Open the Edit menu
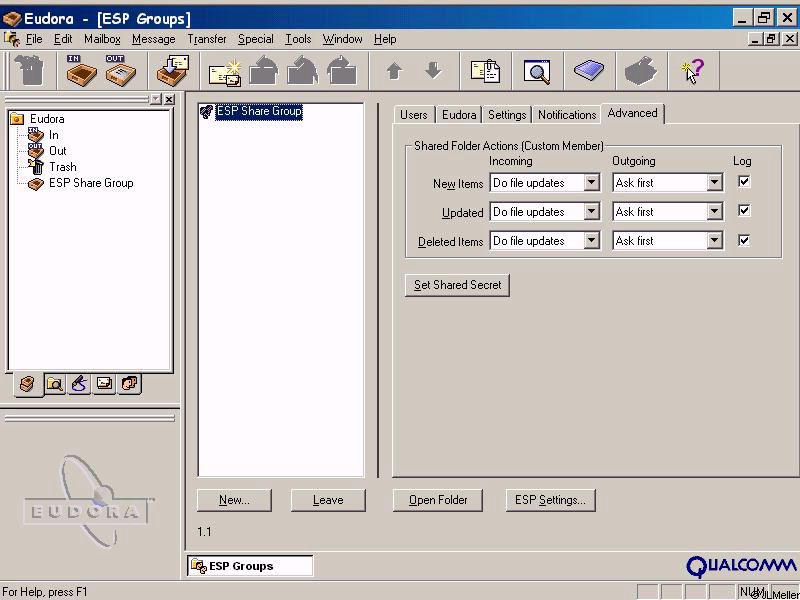 [63, 39]
